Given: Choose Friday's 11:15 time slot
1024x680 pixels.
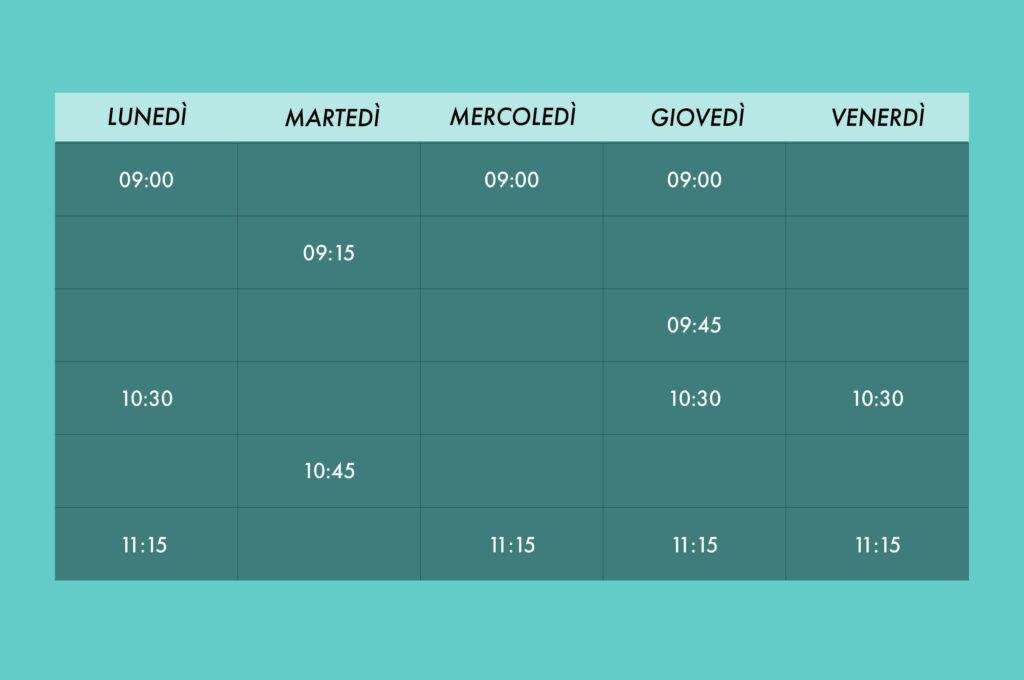Looking at the screenshot, I should [877, 544].
